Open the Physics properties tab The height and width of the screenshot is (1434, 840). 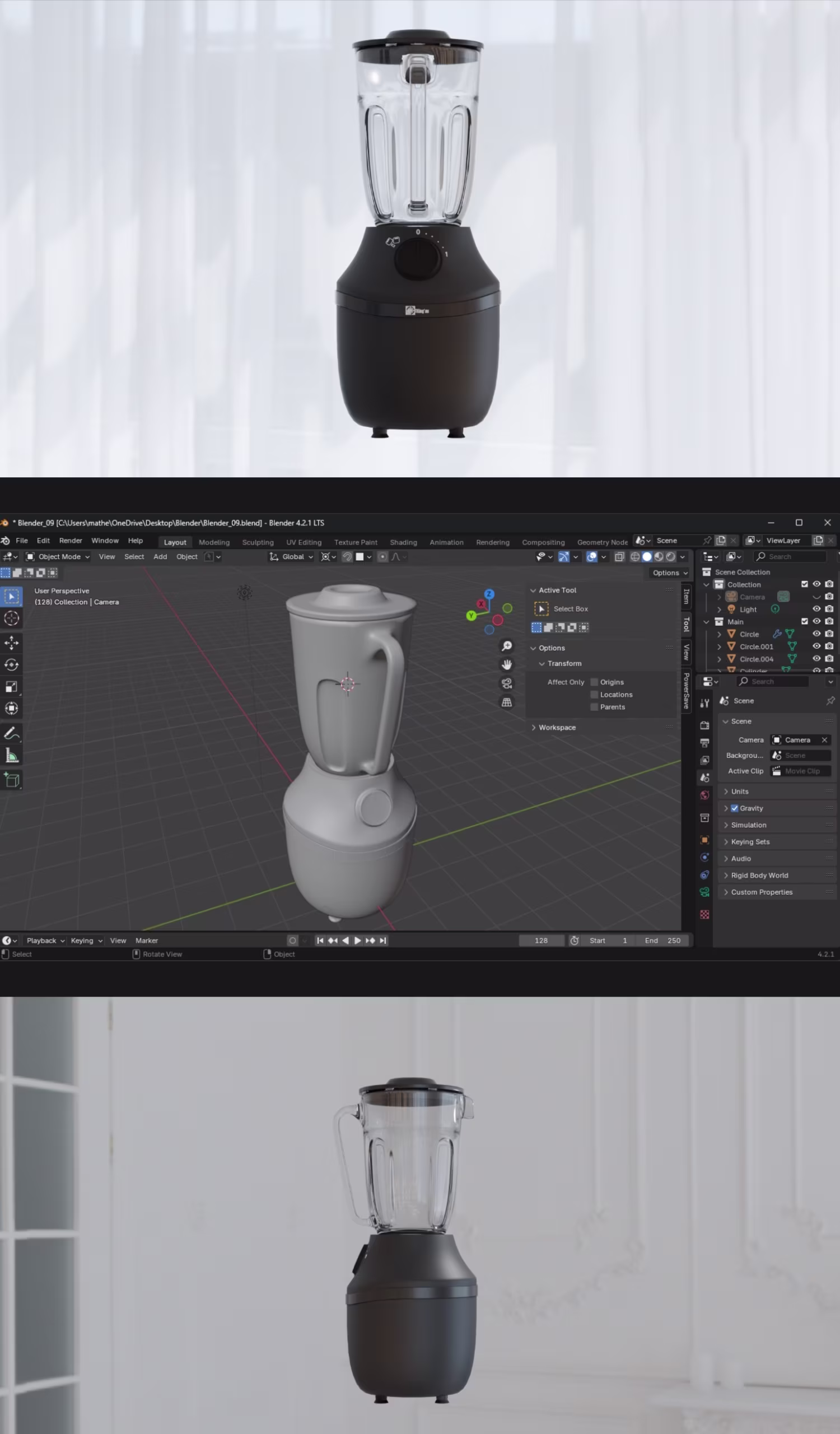point(704,858)
